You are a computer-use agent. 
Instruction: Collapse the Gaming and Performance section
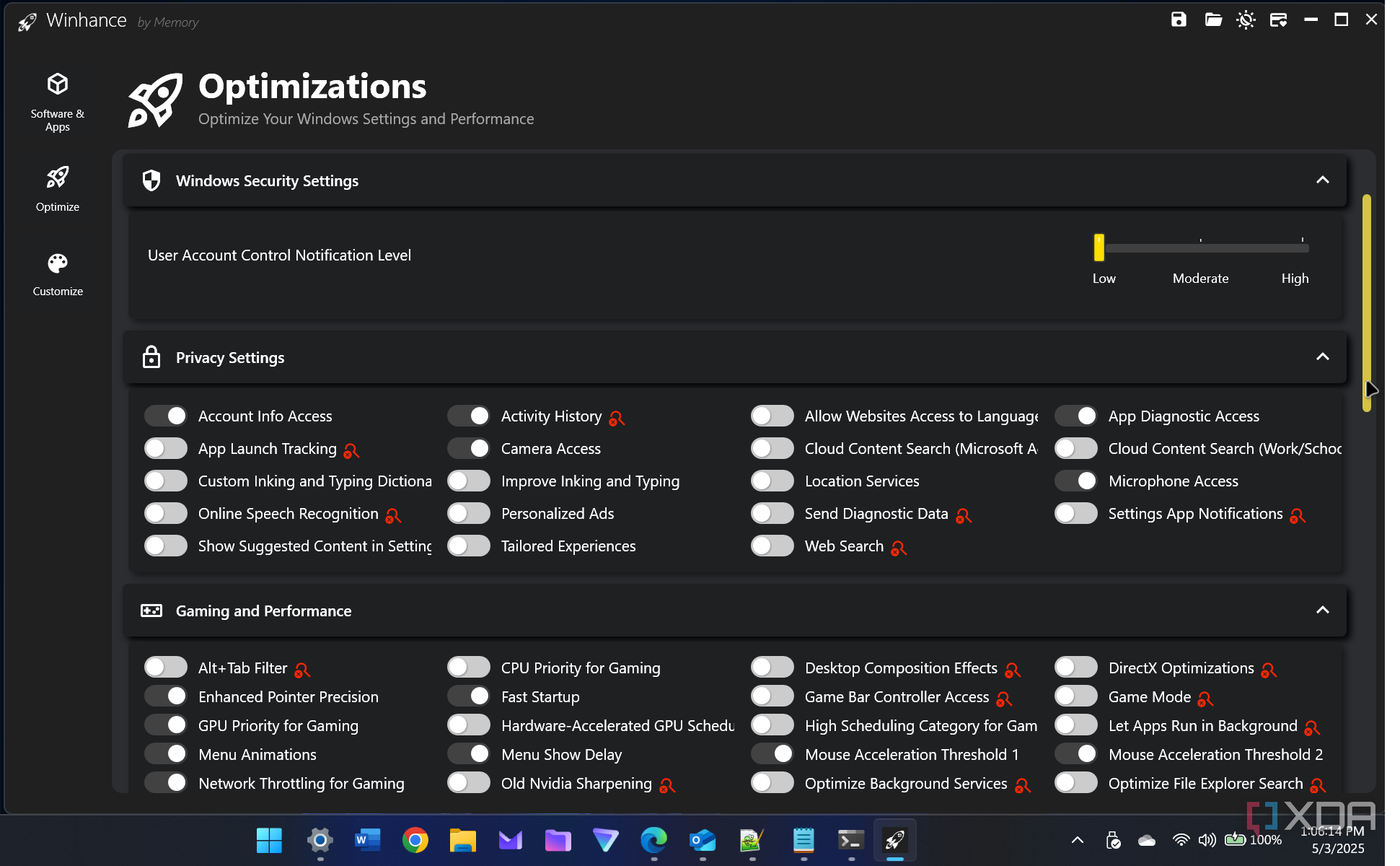click(1322, 611)
